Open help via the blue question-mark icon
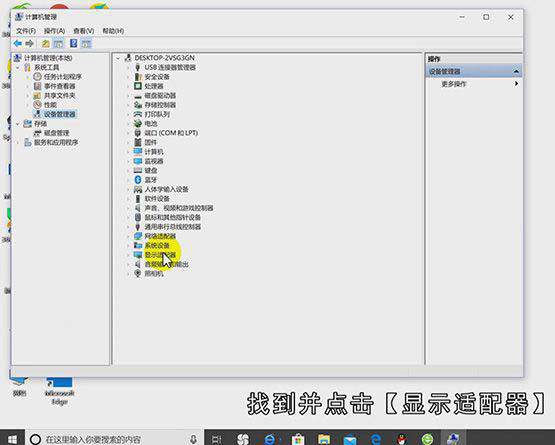 (73, 44)
